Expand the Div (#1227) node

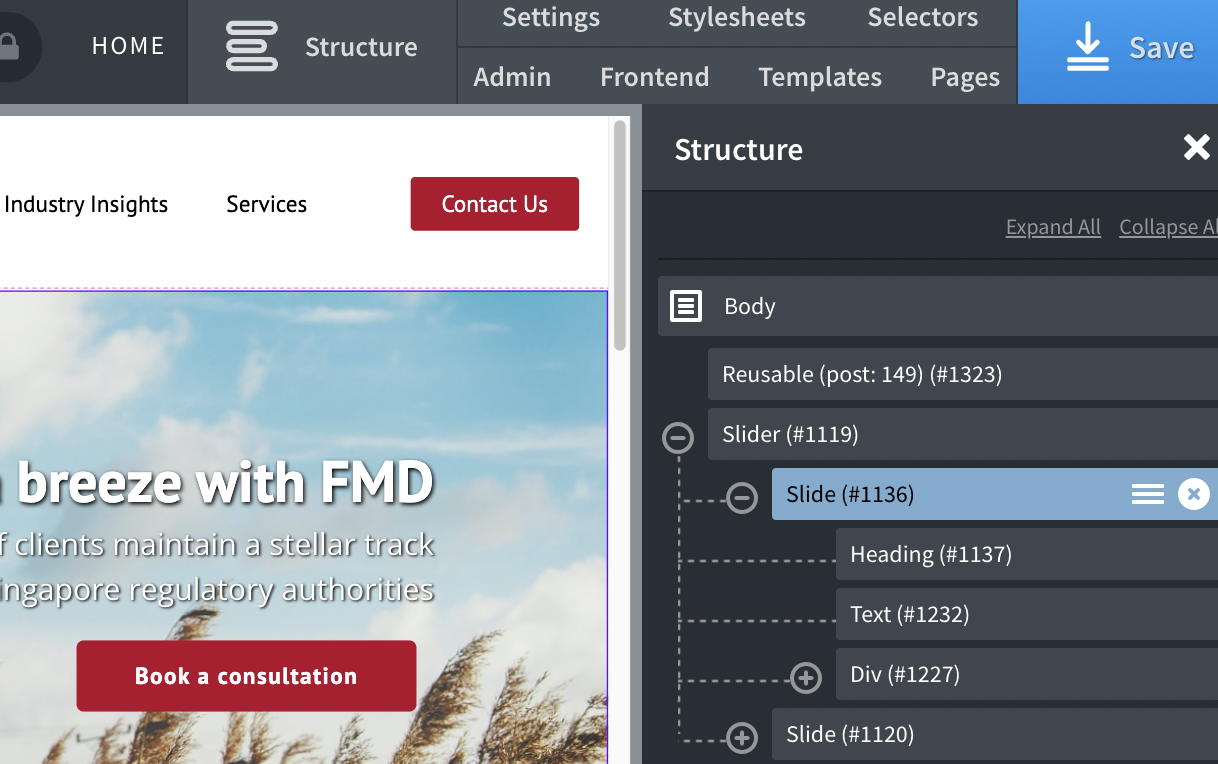click(806, 678)
